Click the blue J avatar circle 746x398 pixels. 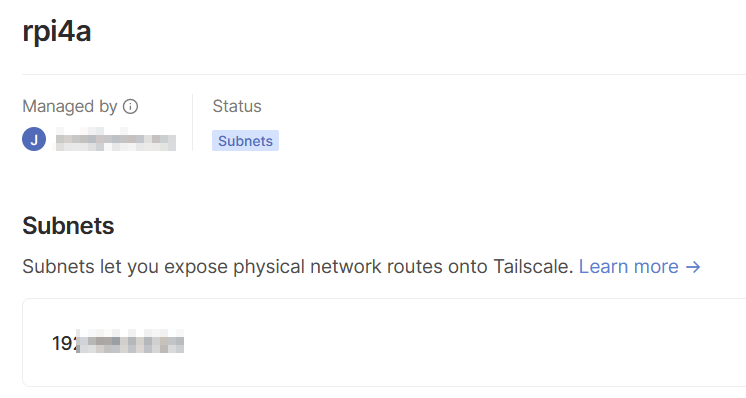pyautogui.click(x=34, y=139)
